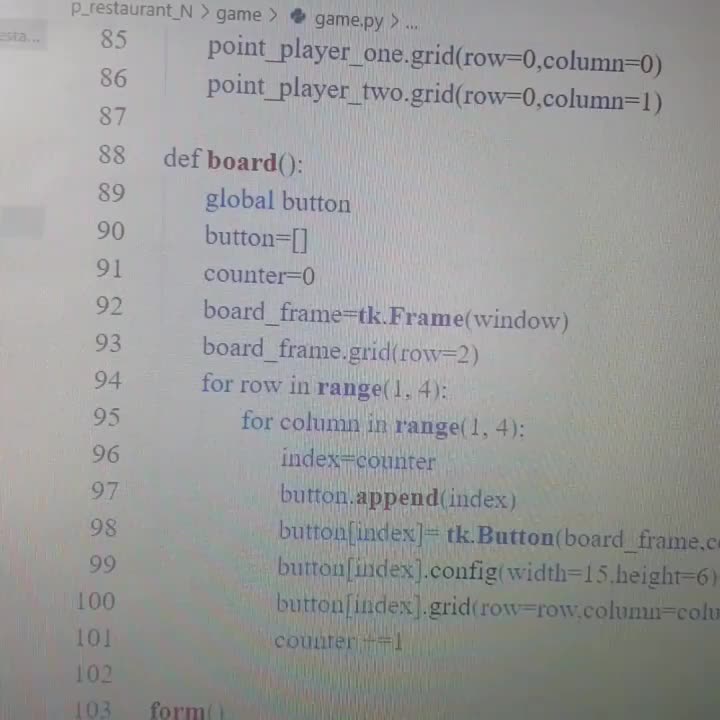Click on 'counter +=1' line
Viewport: 720px width, 720px height.
pos(338,641)
